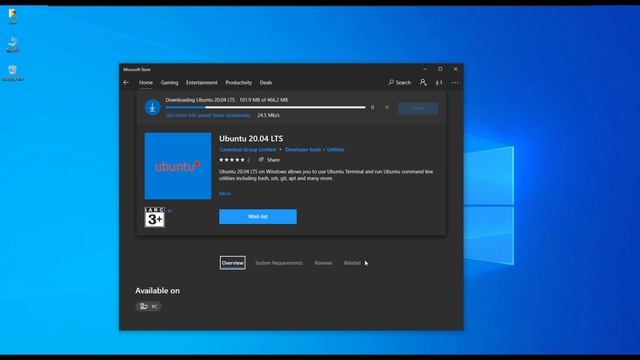Switch to the Gaming tab
640x360 pixels.
click(x=169, y=82)
